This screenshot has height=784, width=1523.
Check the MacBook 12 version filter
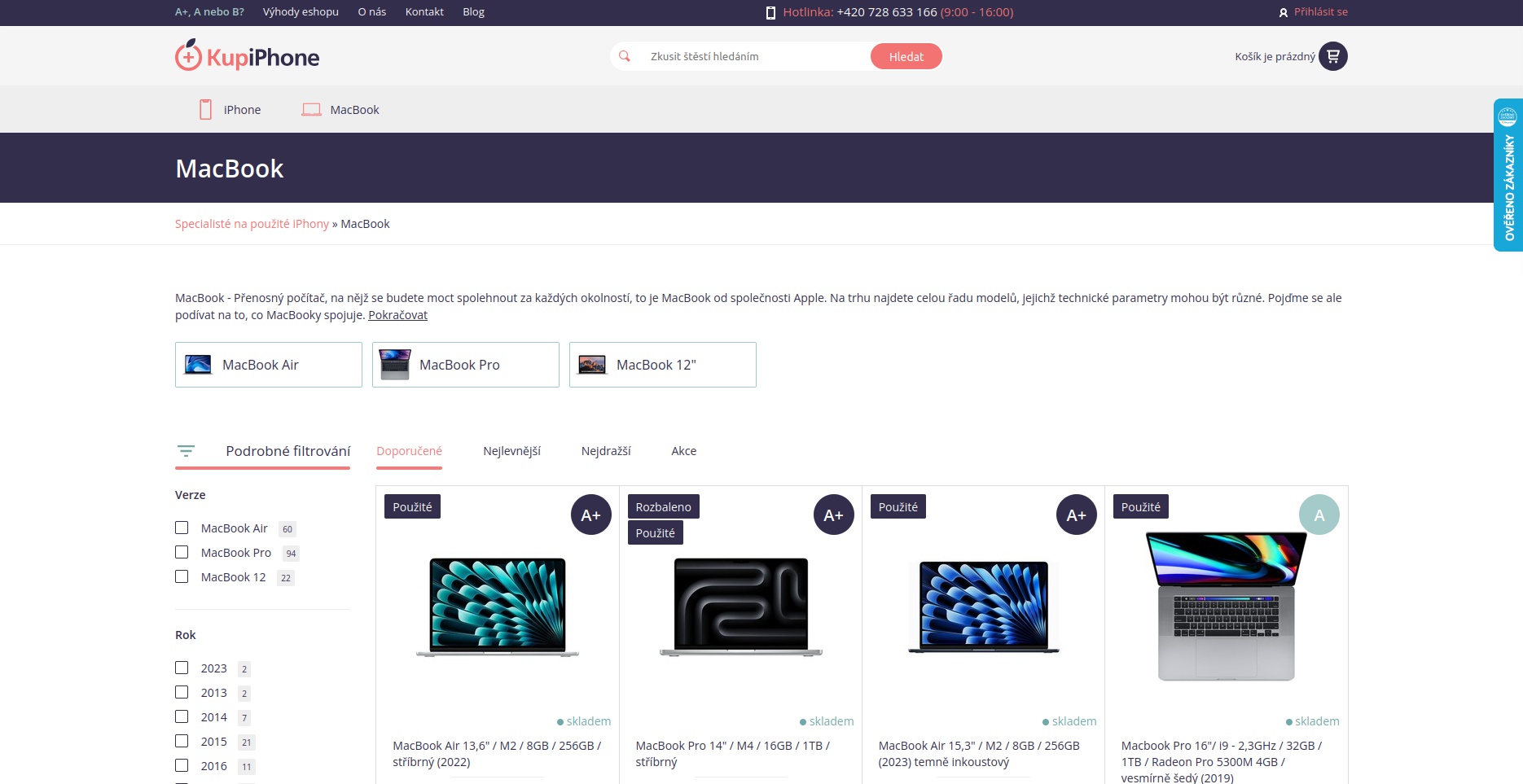point(182,576)
